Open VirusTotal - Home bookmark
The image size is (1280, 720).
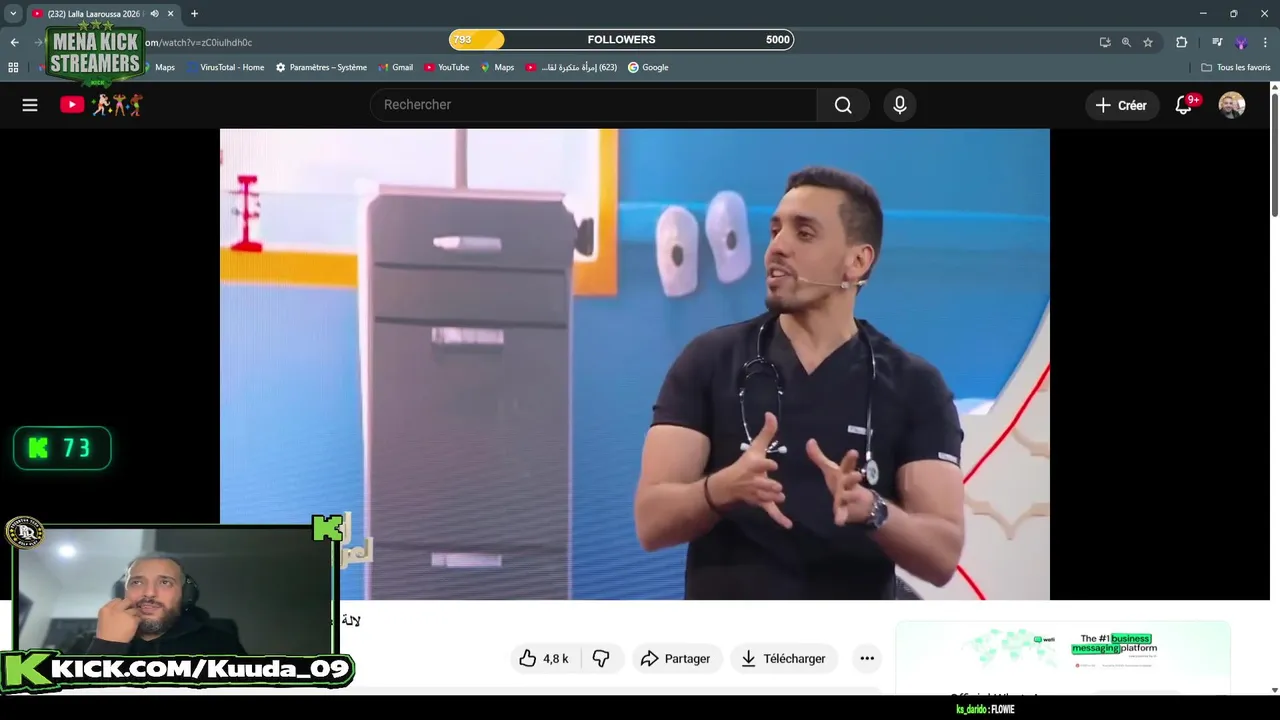point(226,67)
